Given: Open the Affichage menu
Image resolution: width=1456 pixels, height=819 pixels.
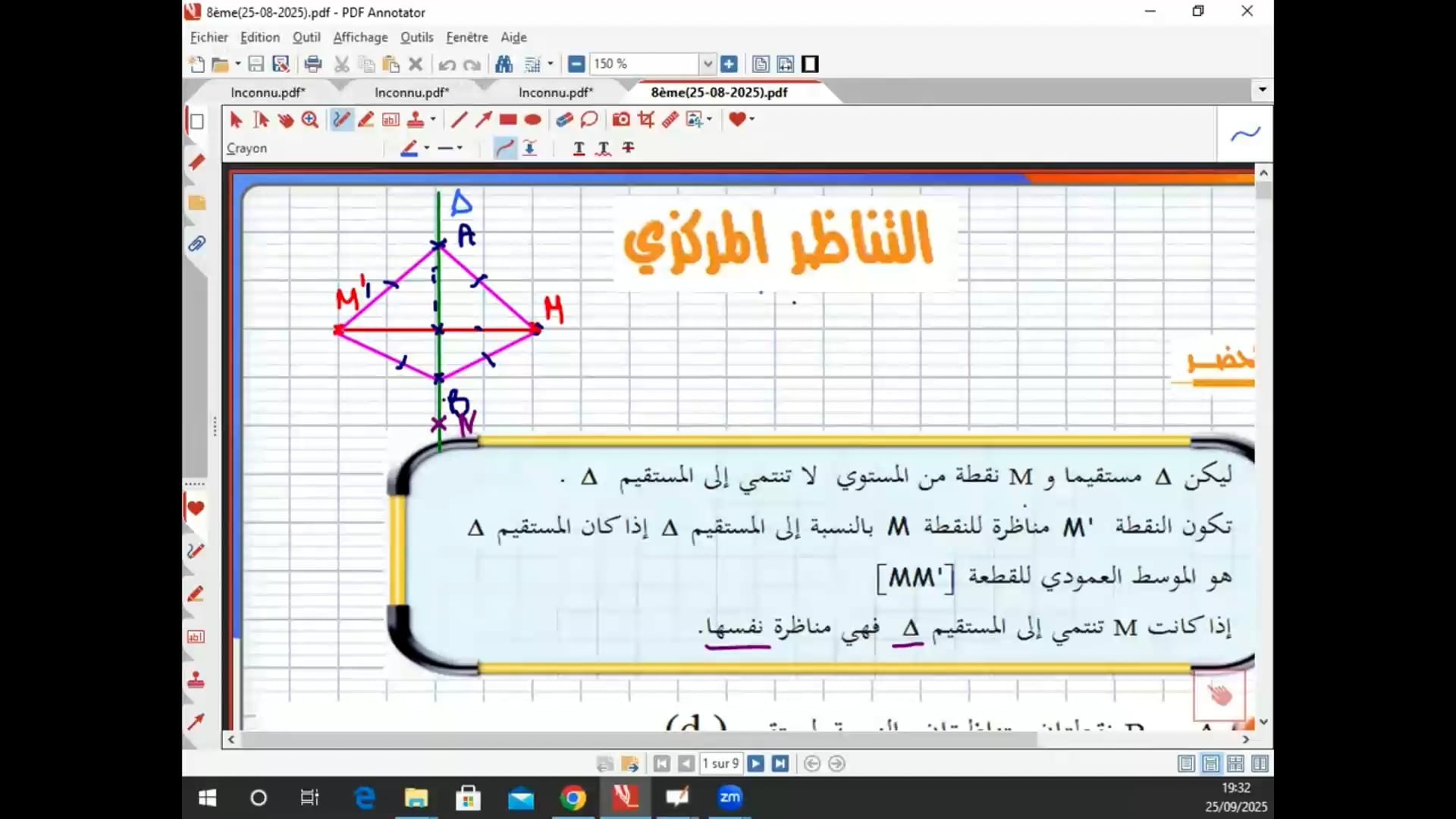Looking at the screenshot, I should (x=360, y=37).
